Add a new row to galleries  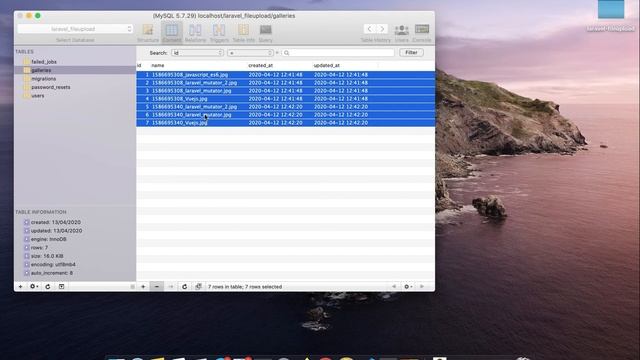click(x=143, y=287)
